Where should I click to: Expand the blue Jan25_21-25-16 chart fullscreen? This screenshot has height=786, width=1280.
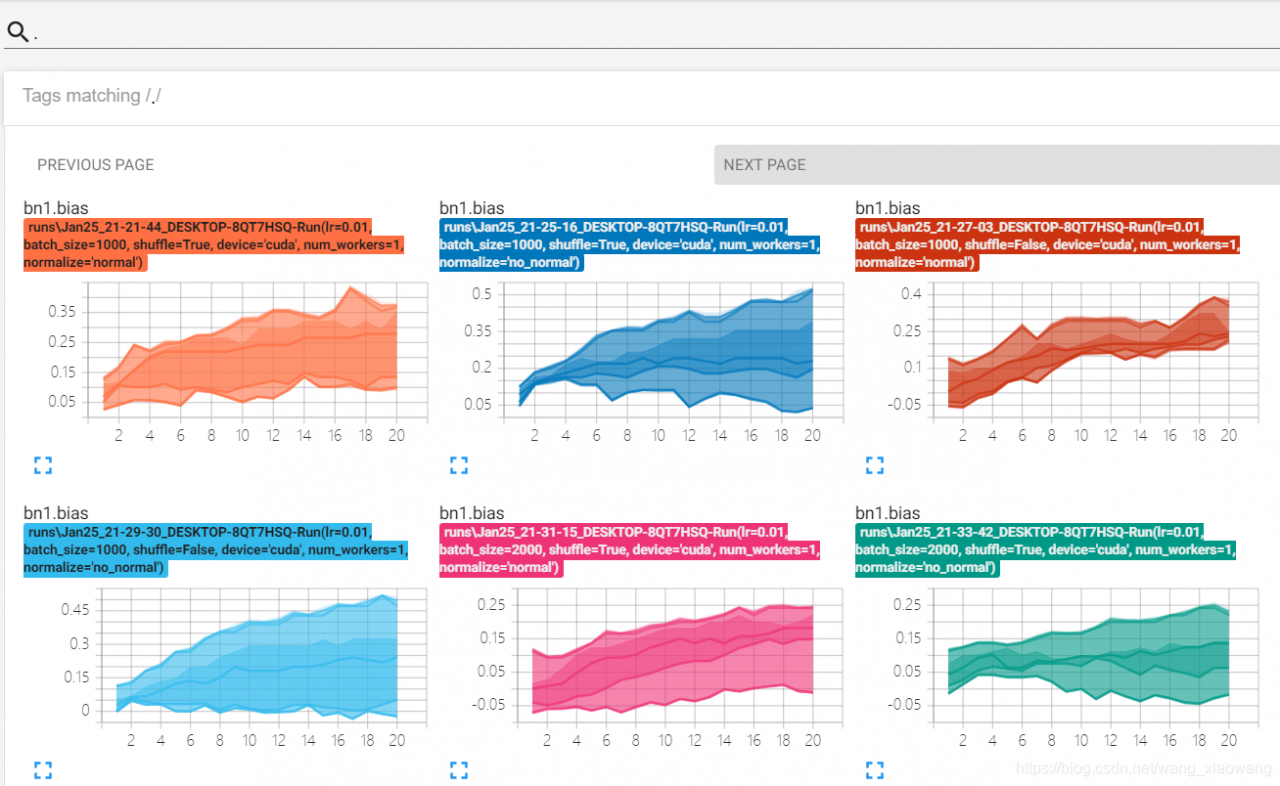coord(458,464)
